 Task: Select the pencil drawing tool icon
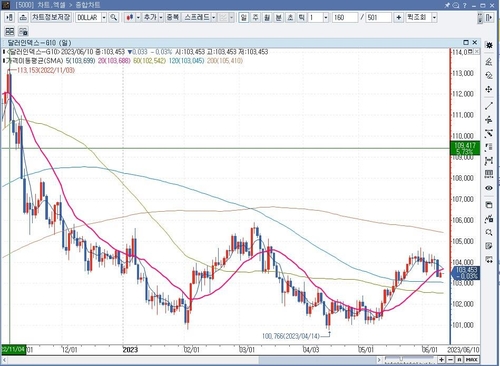point(489,61)
